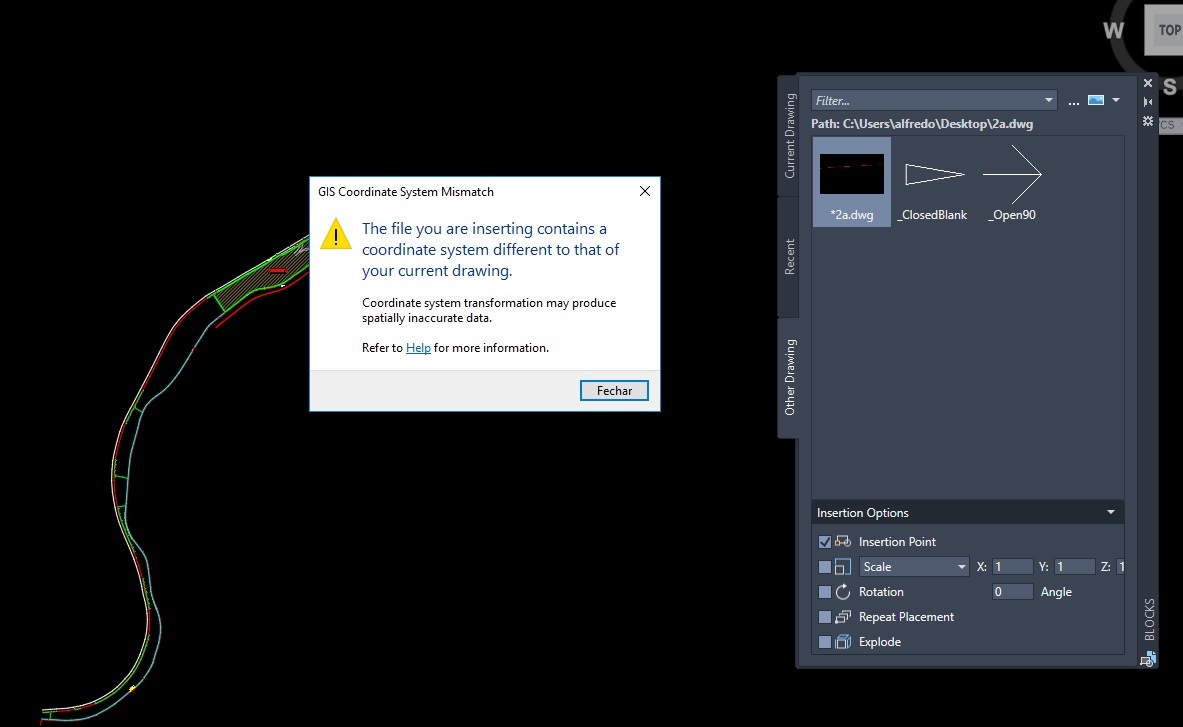Uncheck the Insertion Point checkbox

click(823, 541)
